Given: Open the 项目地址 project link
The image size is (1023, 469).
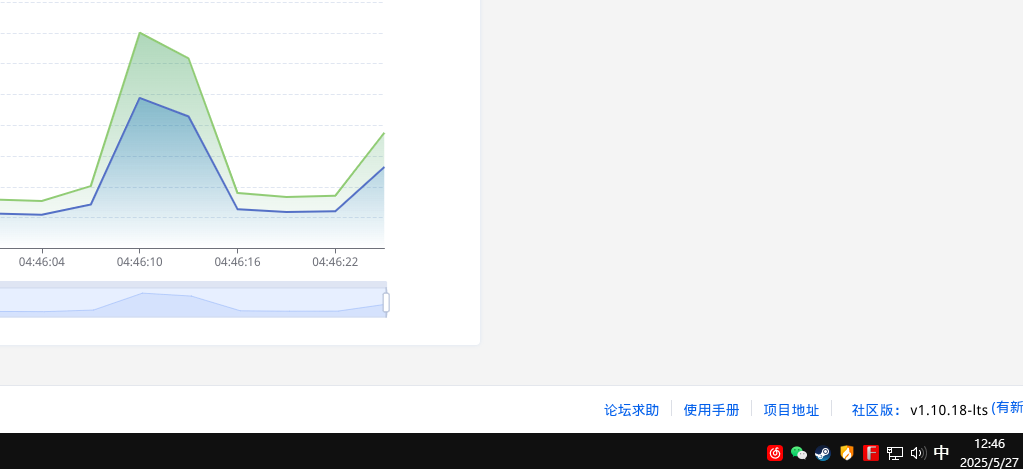Looking at the screenshot, I should pyautogui.click(x=791, y=410).
